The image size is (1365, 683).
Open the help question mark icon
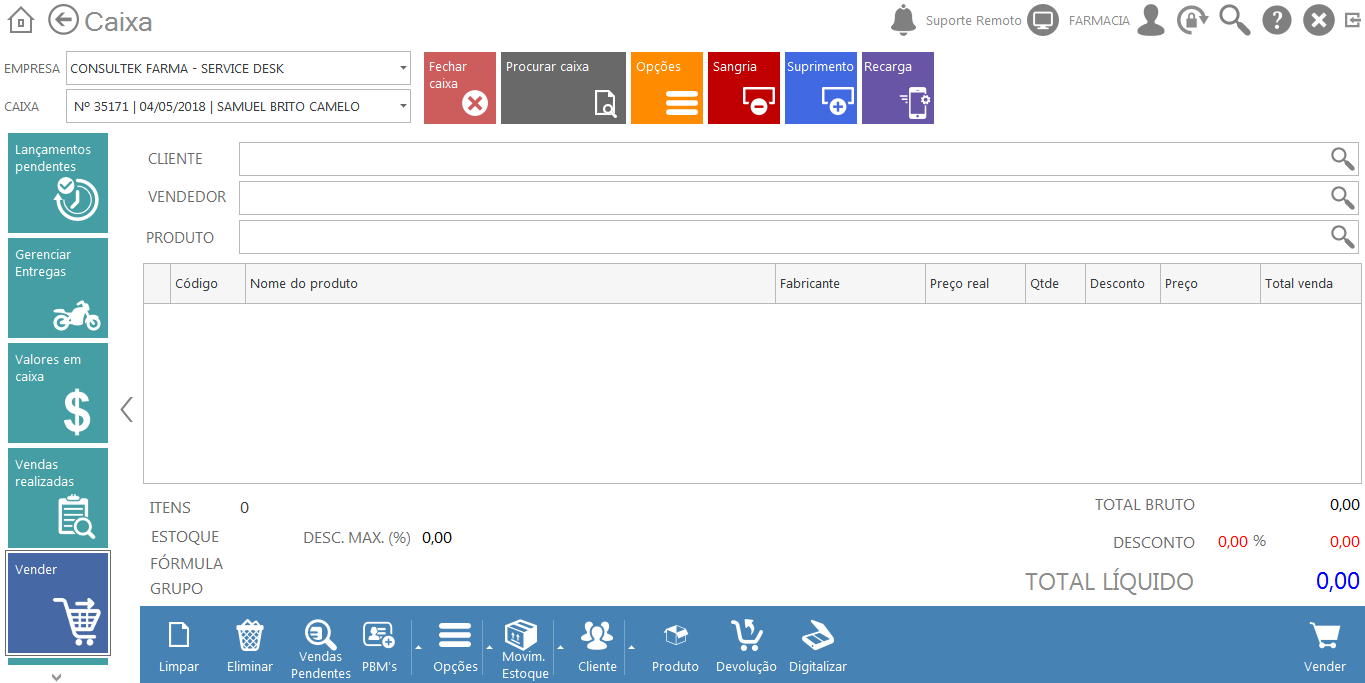tap(1277, 20)
